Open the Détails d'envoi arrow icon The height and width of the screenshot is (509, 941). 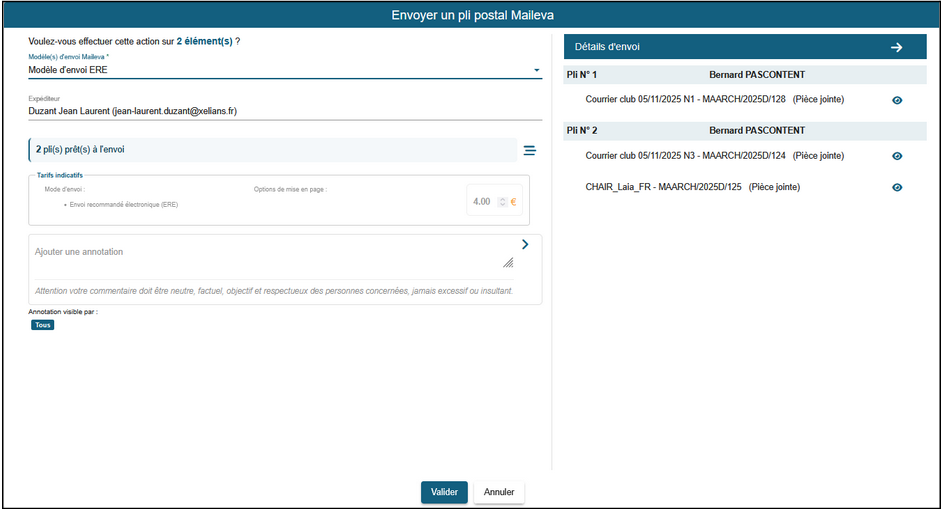(x=896, y=47)
